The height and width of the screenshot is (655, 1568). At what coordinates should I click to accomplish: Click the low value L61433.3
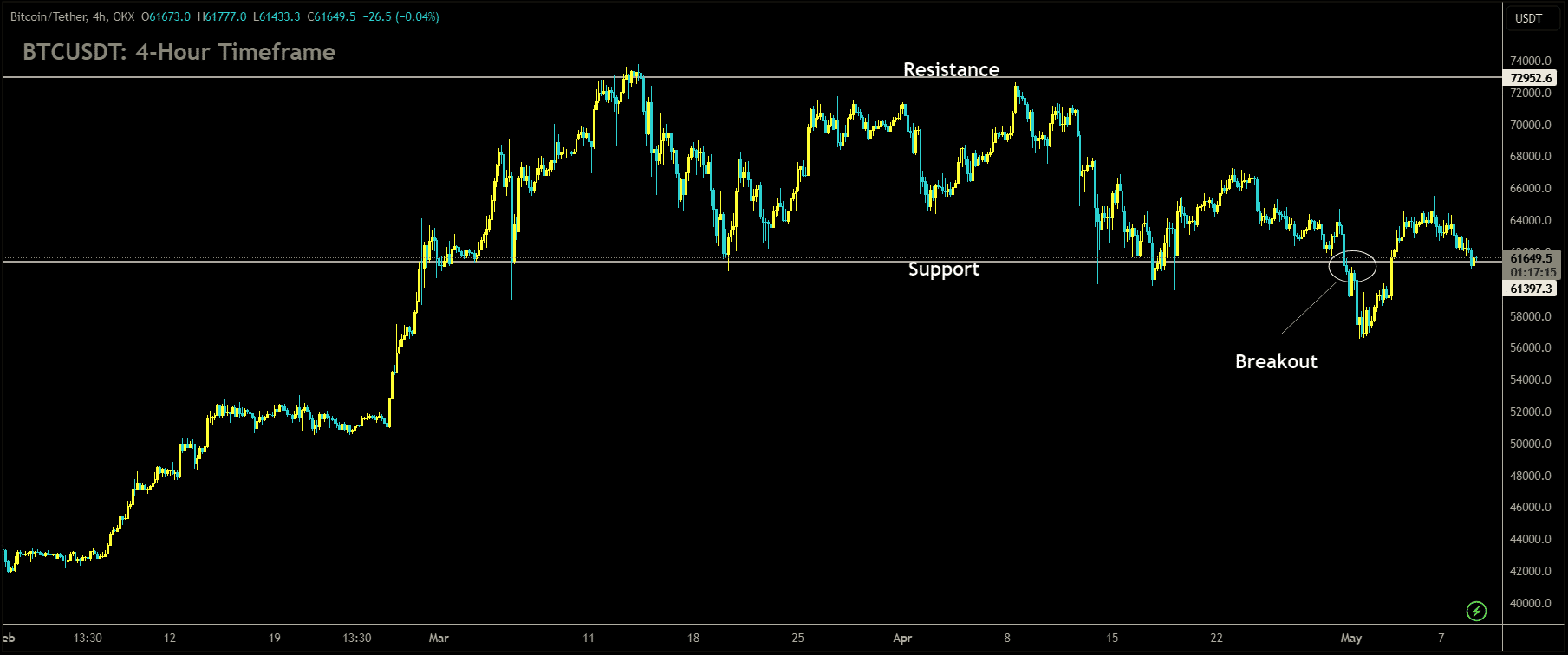coord(277,16)
